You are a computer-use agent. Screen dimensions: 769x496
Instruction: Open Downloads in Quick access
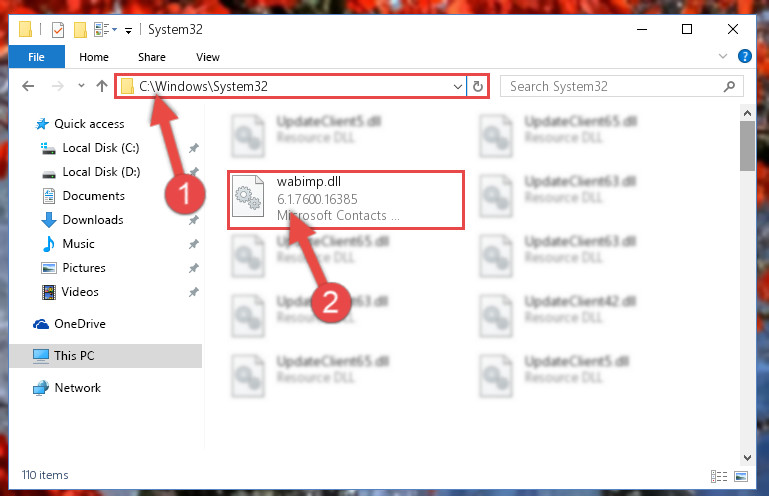[93, 220]
